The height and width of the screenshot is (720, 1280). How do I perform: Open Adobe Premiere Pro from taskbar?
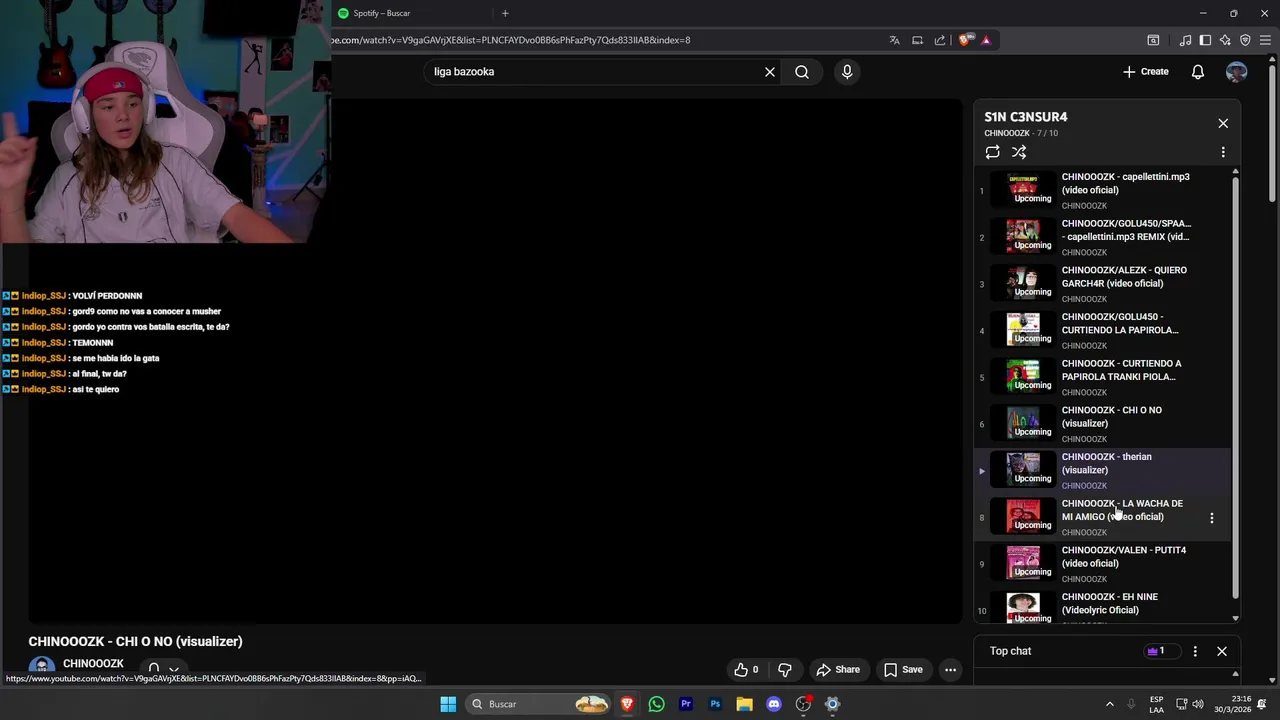(x=686, y=704)
